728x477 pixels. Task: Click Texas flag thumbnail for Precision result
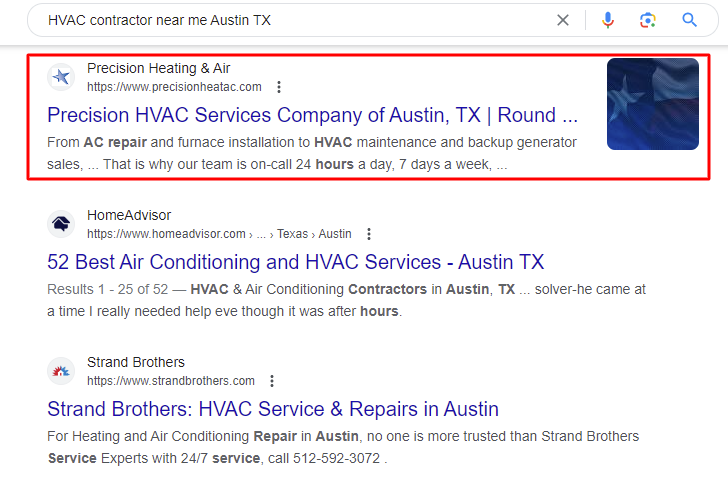652,104
